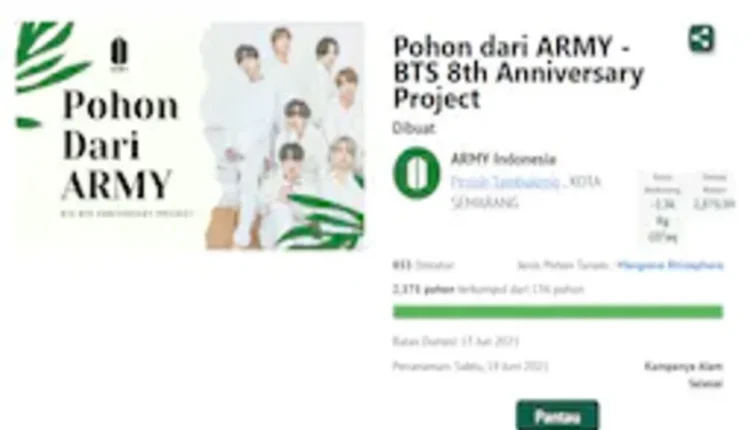Click the green leaf graphic at banner top-left
The height and width of the screenshot is (430, 750).
[x=48, y=57]
